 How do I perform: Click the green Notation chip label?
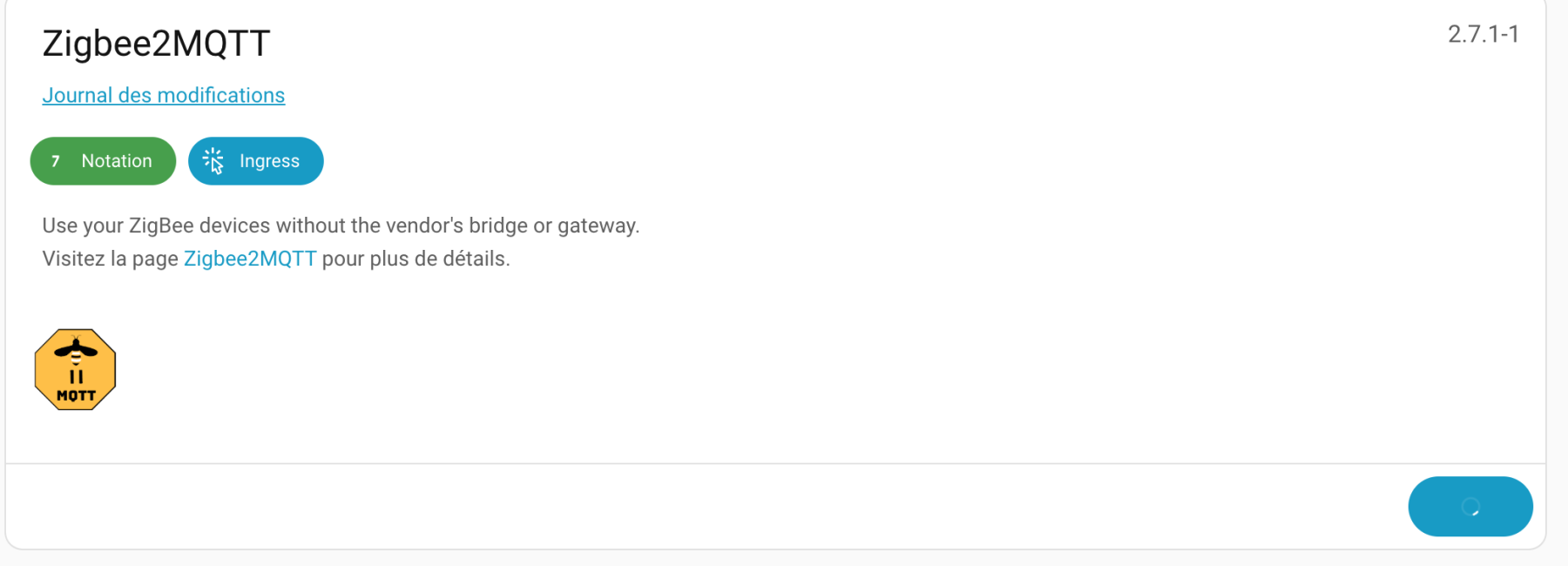click(117, 161)
